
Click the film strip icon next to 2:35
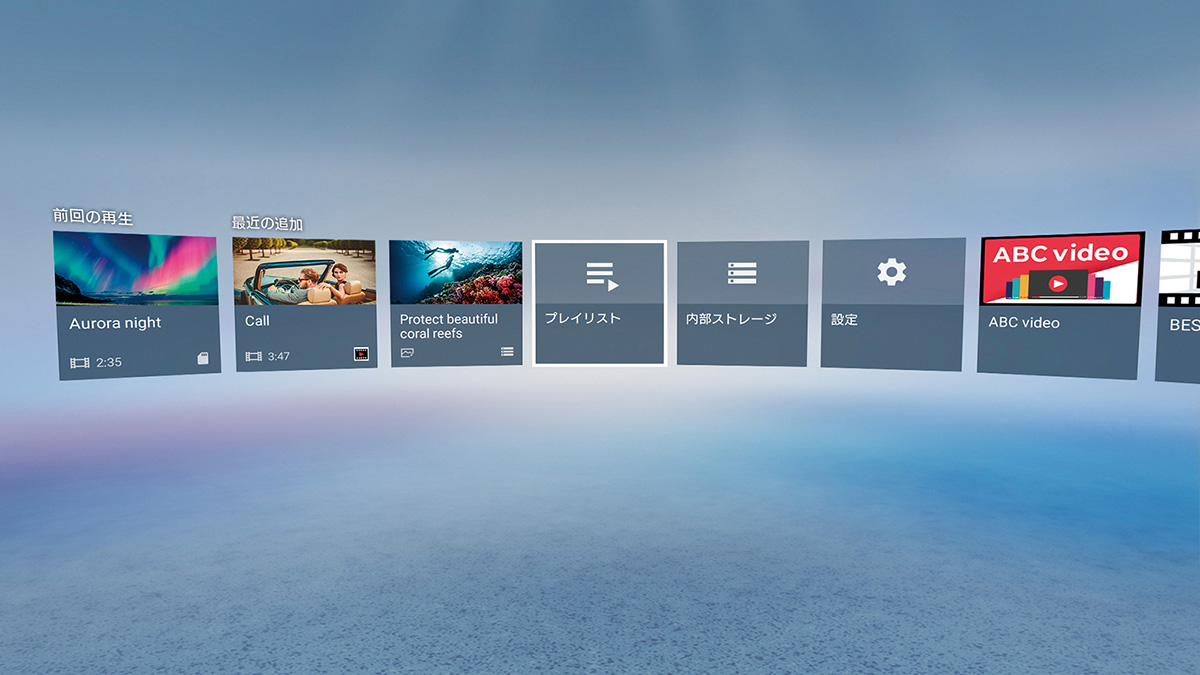click(80, 362)
